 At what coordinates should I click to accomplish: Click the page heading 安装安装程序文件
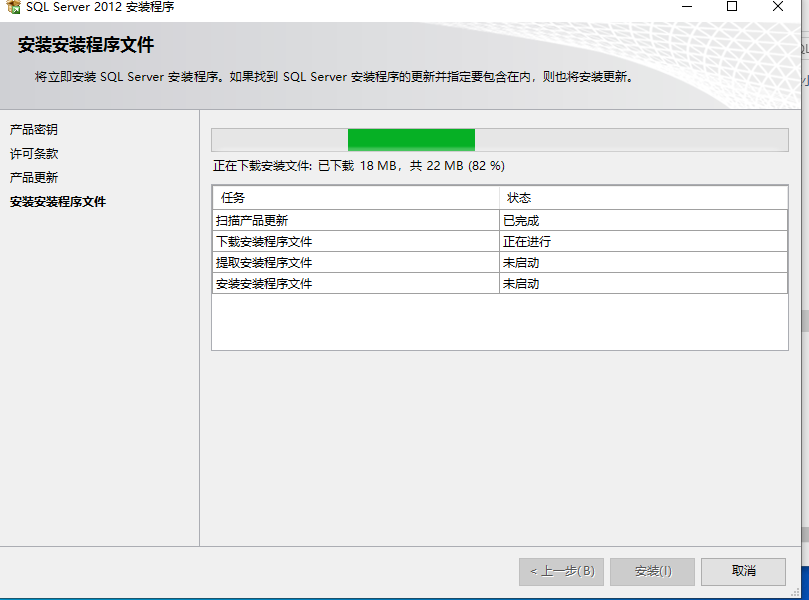pos(86,45)
